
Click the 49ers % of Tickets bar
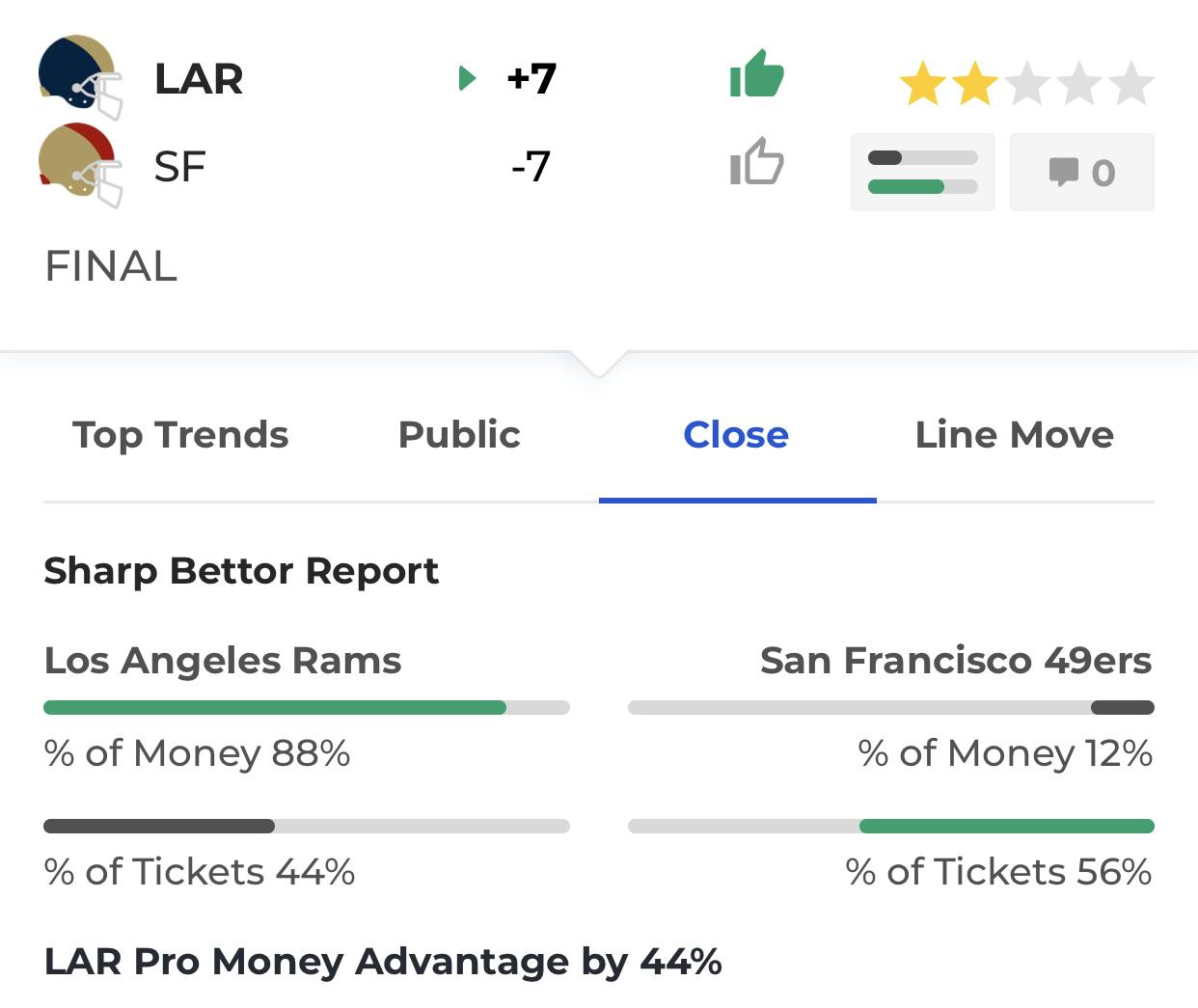[x=891, y=826]
